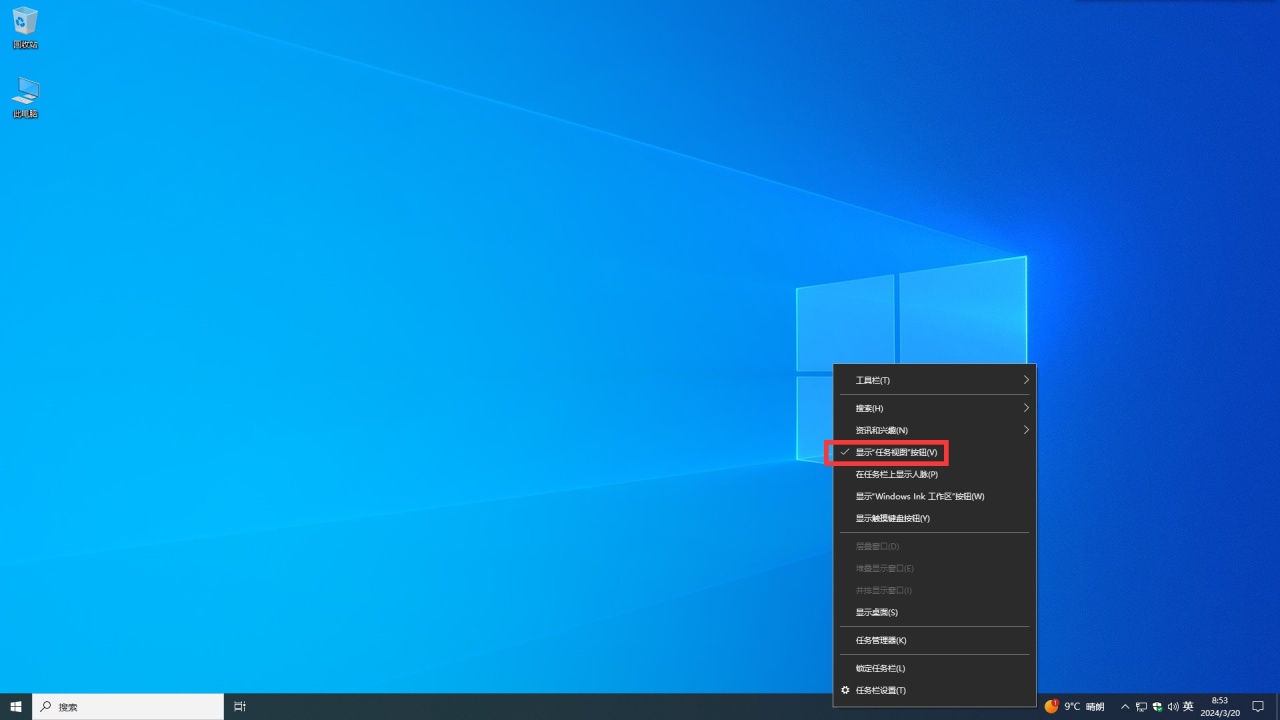Expand the 工具栏(T) submenu

pyautogui.click(x=935, y=380)
